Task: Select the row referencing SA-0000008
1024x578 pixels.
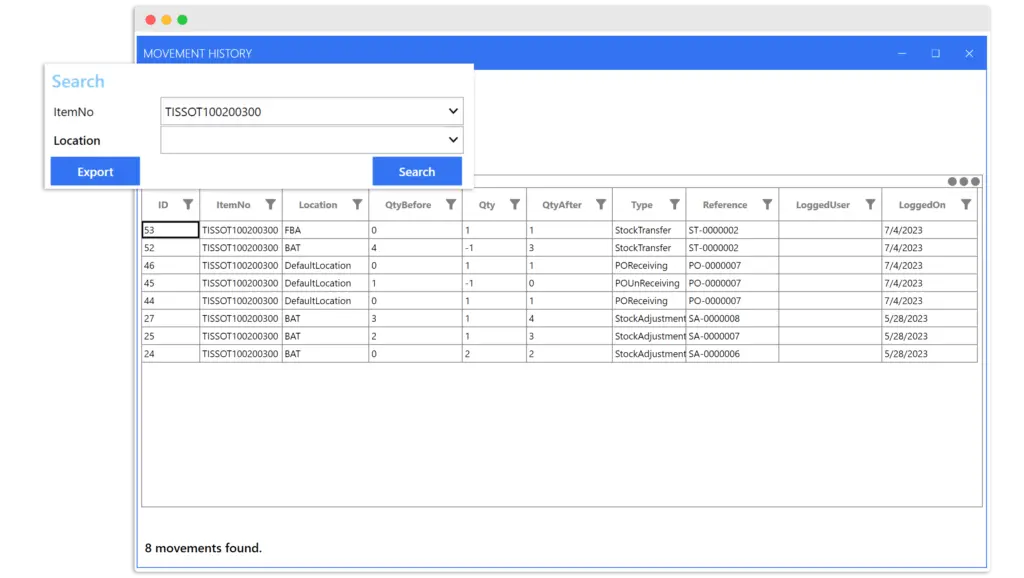Action: click(559, 319)
